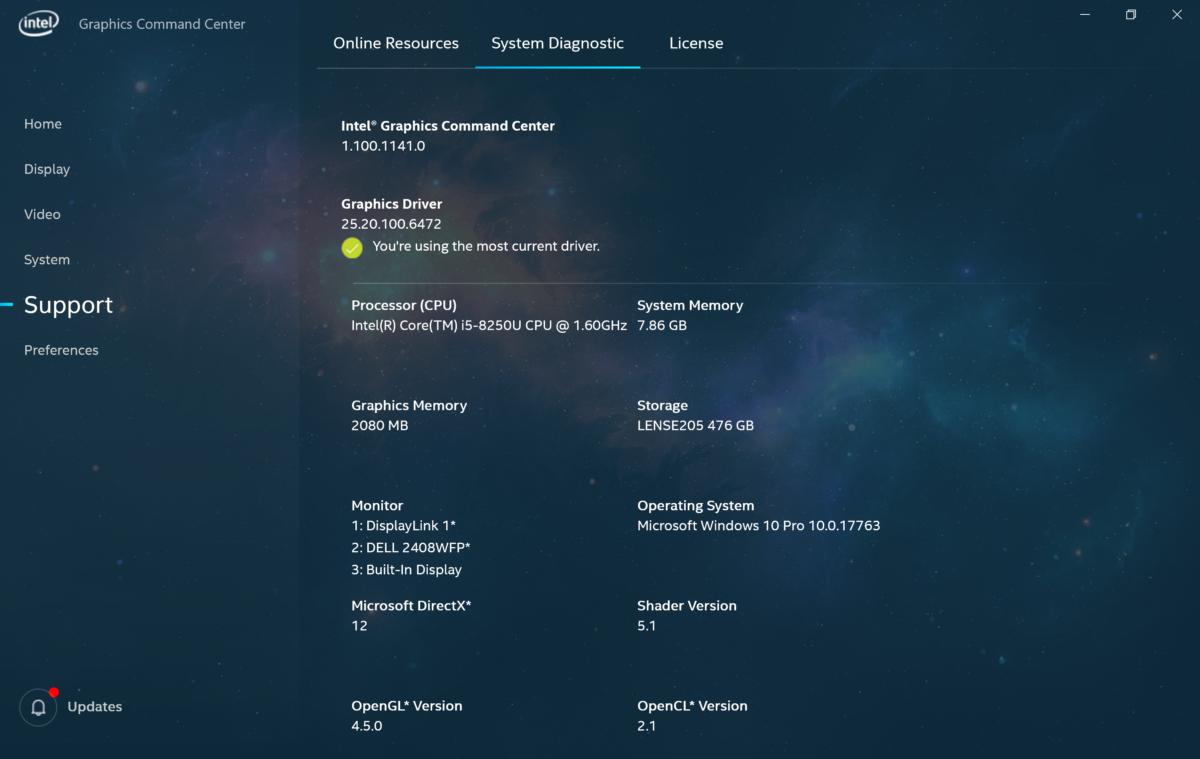Viewport: 1200px width, 759px height.
Task: Click the Graphics Memory label
Action: pyautogui.click(x=409, y=406)
